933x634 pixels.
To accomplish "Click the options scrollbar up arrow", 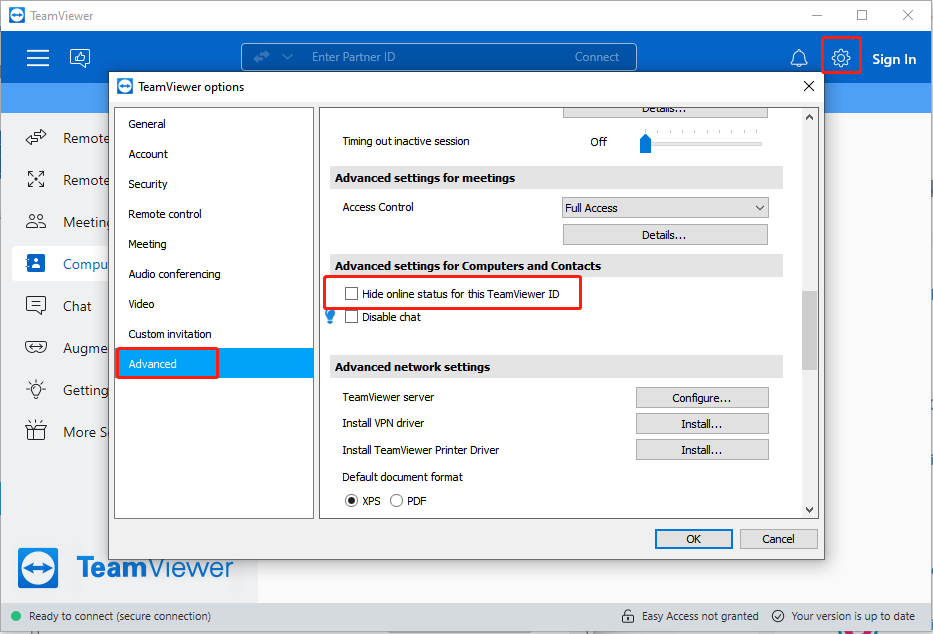I will [809, 117].
